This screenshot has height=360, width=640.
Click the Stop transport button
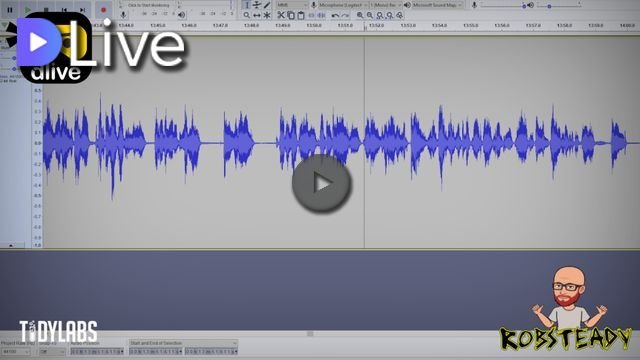click(46, 9)
